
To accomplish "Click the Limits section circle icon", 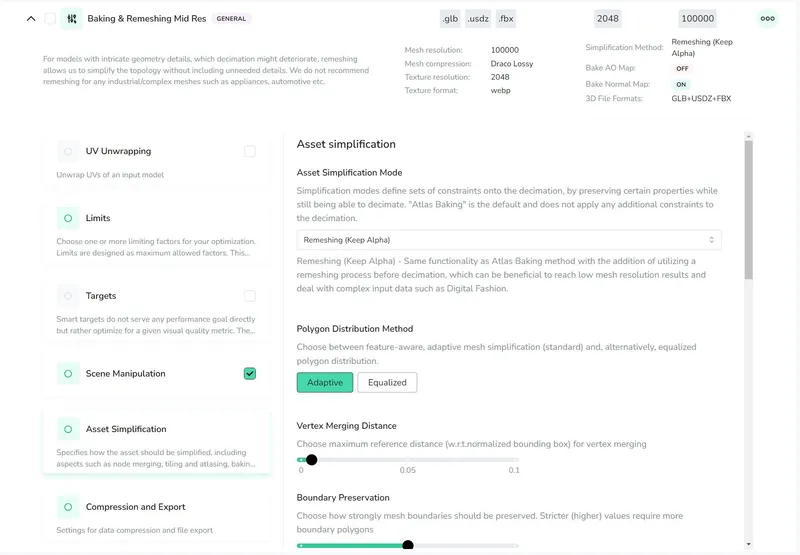I will click(x=68, y=218).
